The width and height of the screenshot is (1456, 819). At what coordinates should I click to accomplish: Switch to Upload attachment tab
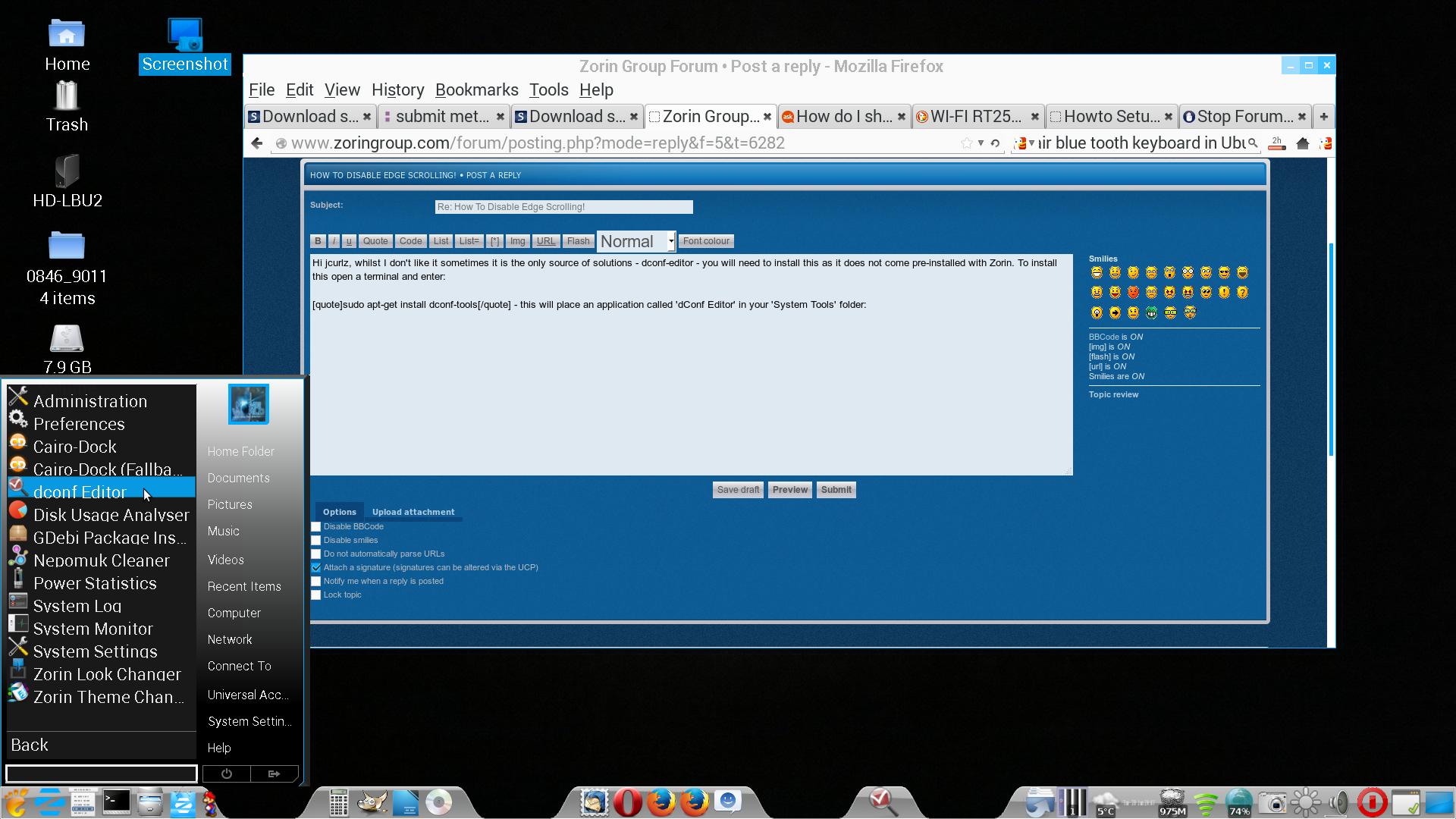click(413, 512)
